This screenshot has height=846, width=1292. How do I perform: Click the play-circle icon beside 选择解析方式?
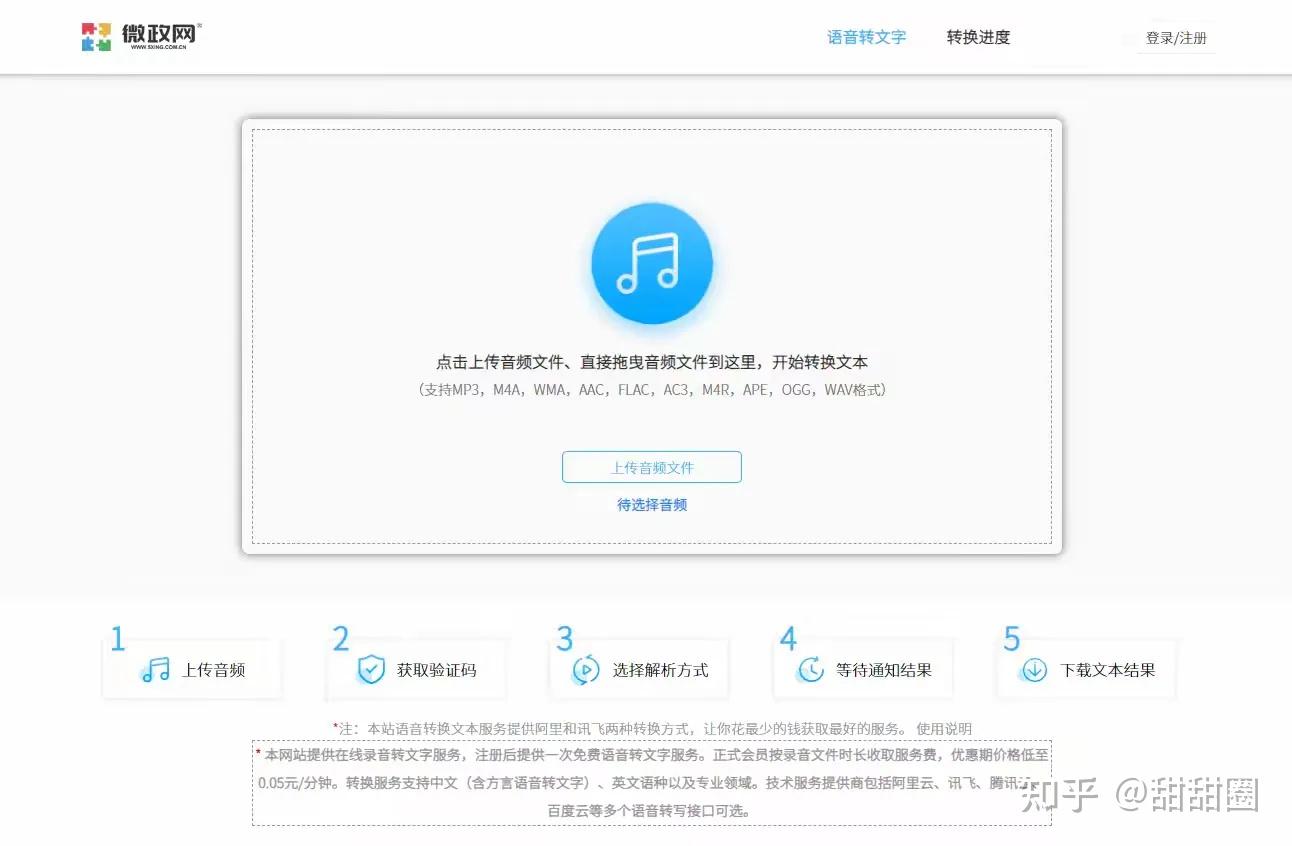[x=586, y=670]
